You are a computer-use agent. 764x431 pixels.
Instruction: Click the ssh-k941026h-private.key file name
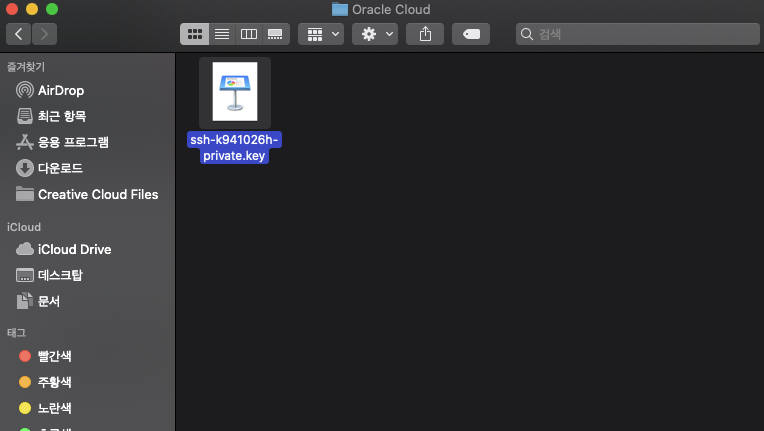click(x=234, y=148)
